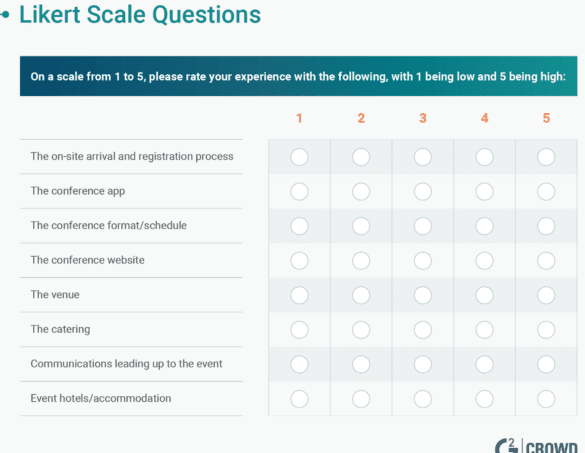Click the G2 Crowd logo
This screenshot has width=585, height=453.
coord(536,445)
